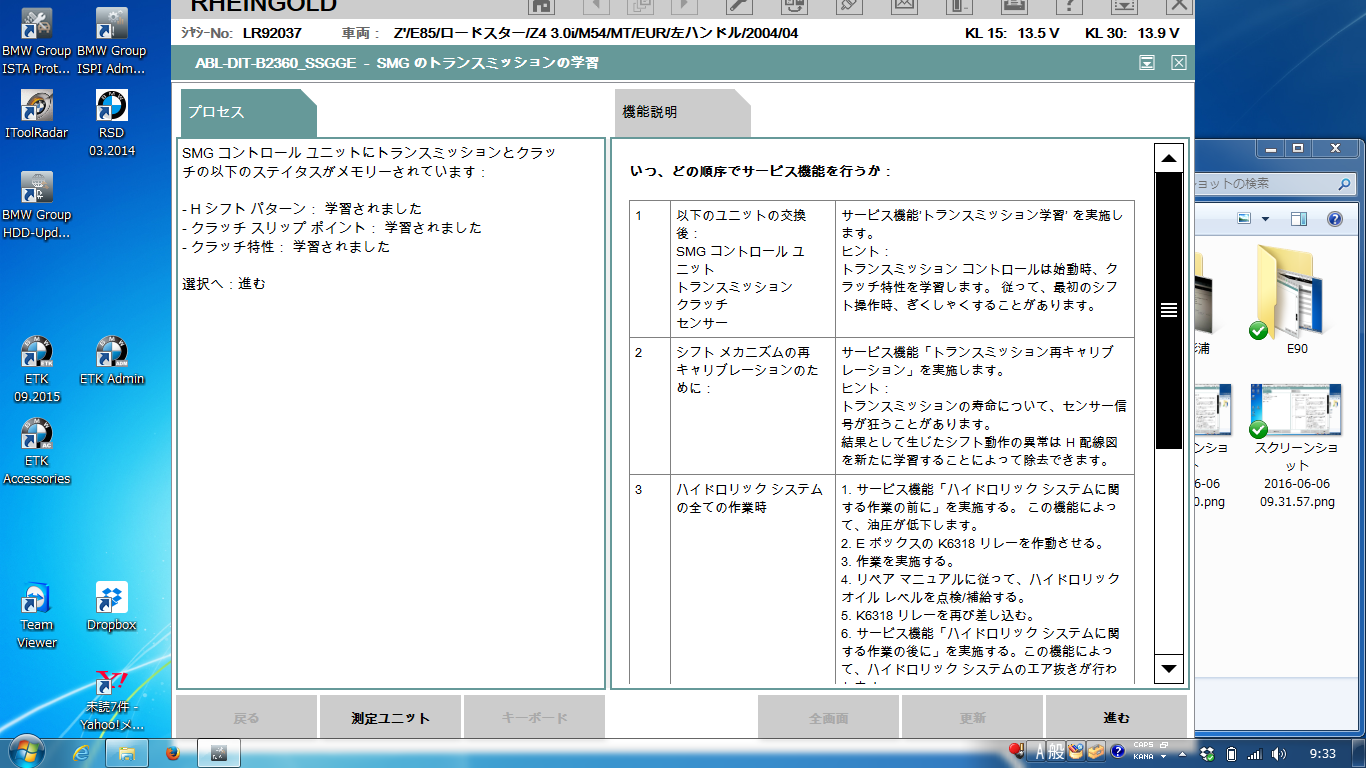Viewport: 1366px width, 768px height.
Task: Click the scroll up arrow in 機能説明 panel
Action: pos(1168,159)
